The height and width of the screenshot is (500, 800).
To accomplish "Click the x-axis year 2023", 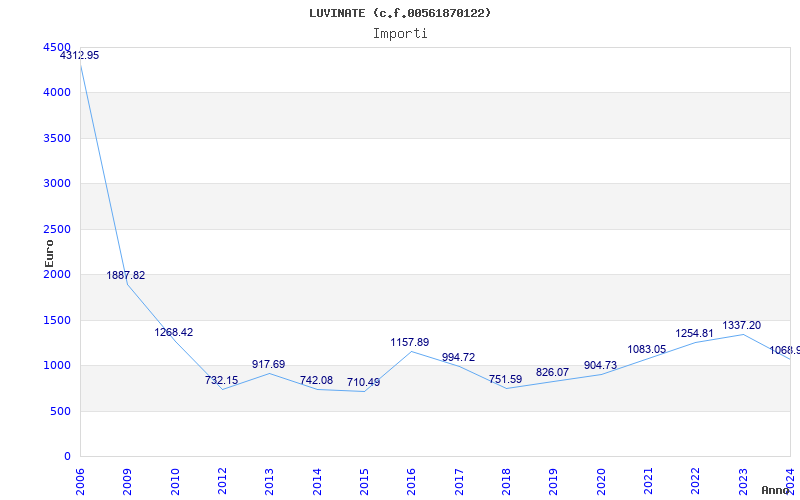I will click(743, 482).
